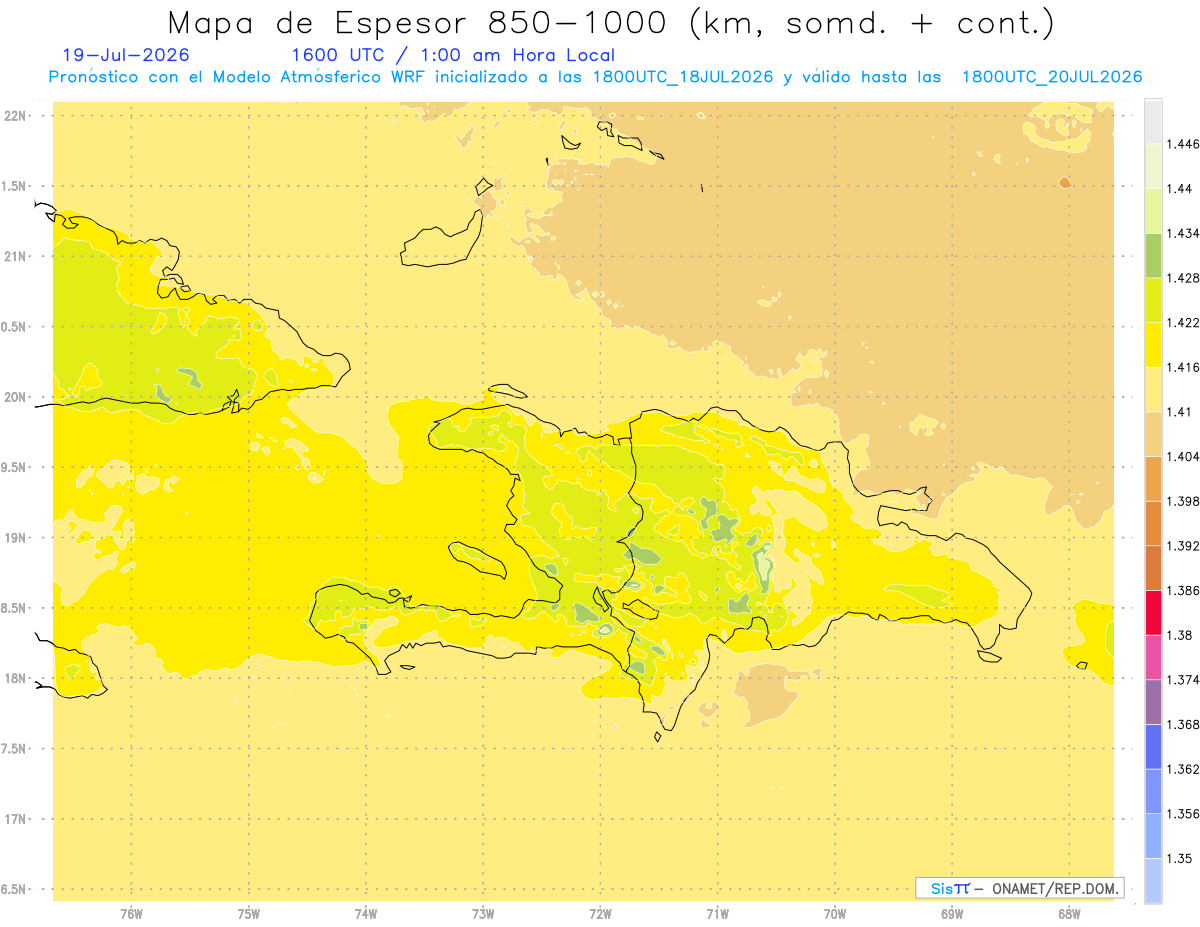Click the forecast date "19-Jul-2026"

(125, 55)
